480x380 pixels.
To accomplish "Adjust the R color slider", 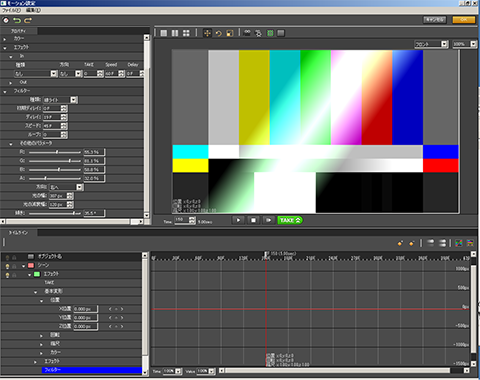I will (x=55, y=152).
